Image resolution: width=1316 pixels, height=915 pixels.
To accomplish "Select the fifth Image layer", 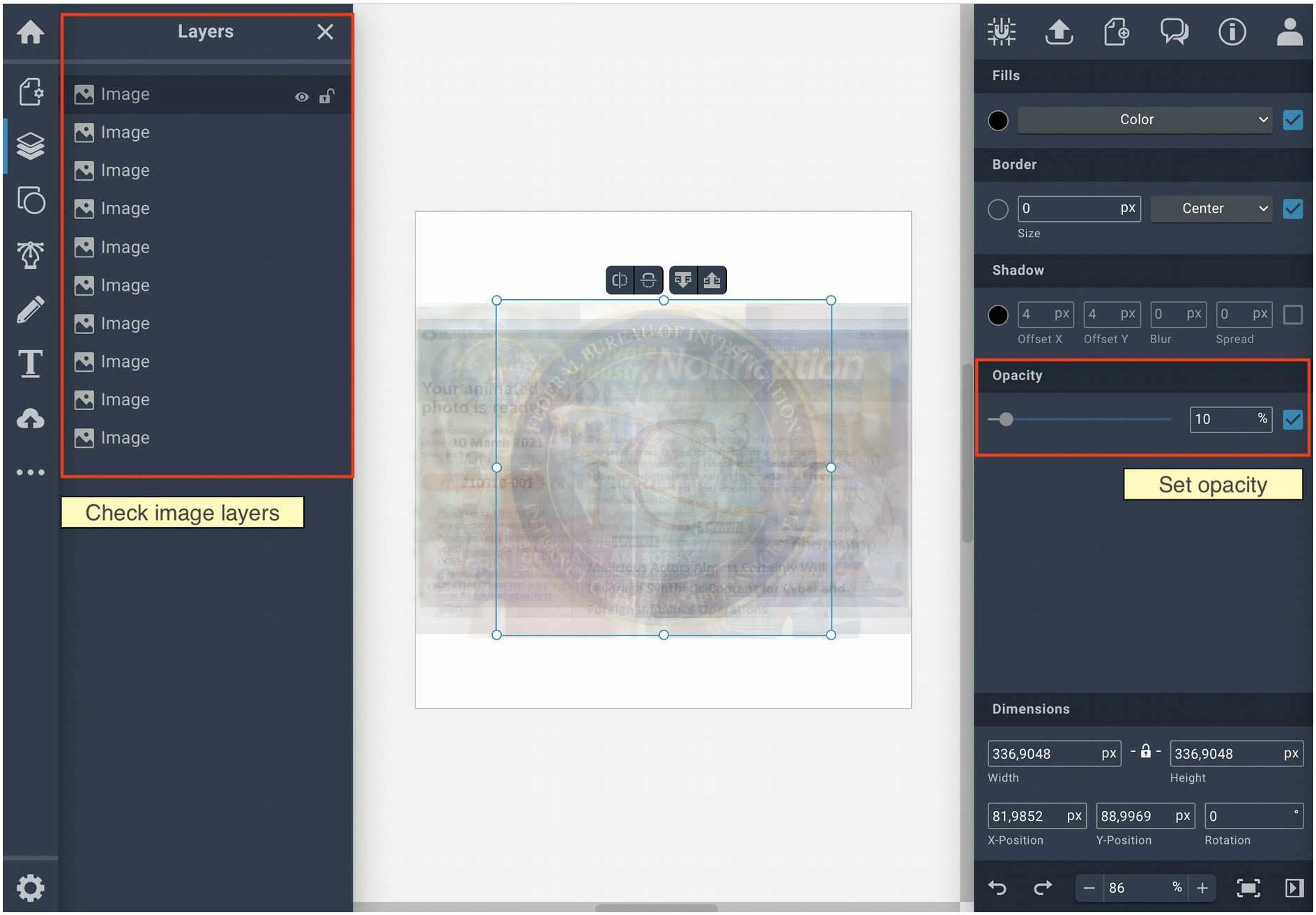I will [207, 248].
